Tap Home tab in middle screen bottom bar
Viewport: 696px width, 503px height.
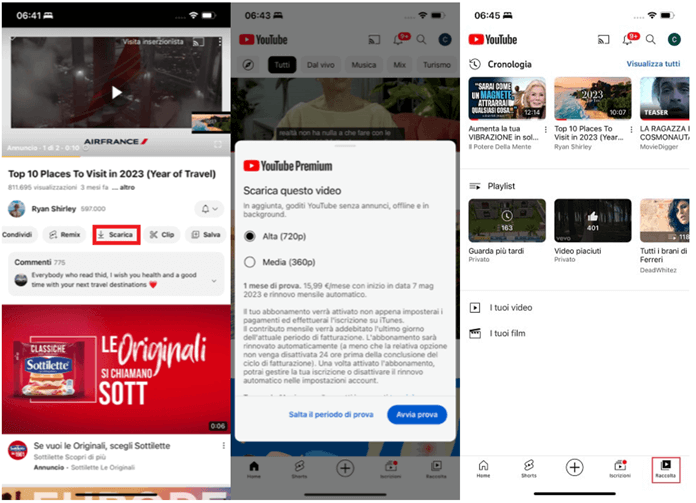click(254, 469)
